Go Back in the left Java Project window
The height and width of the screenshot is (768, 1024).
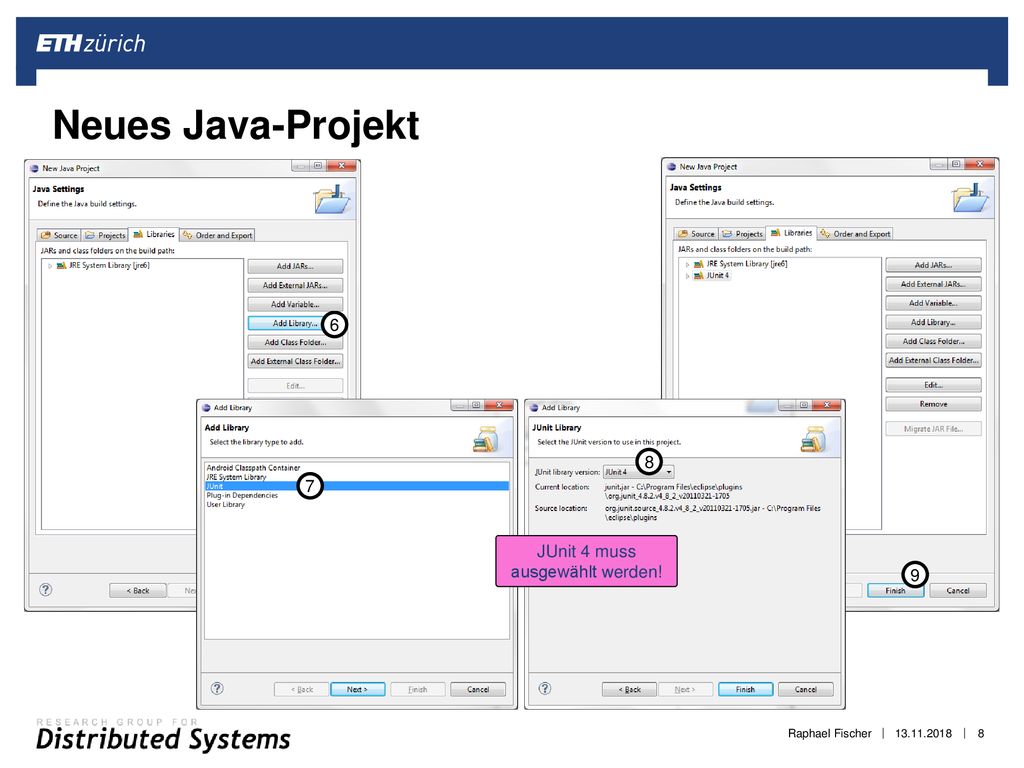tap(138, 590)
